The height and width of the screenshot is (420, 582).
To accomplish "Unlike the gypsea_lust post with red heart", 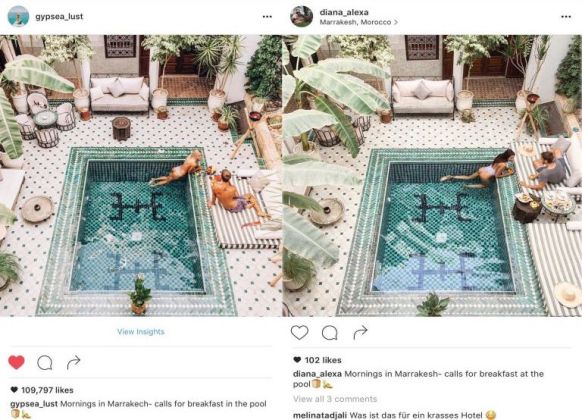I will tap(16, 362).
